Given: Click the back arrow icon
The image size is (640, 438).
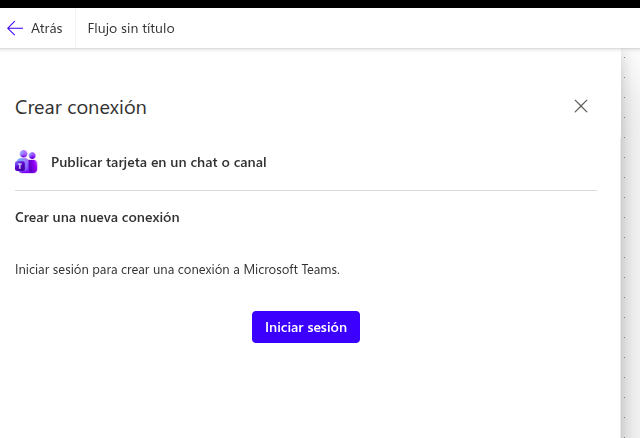Looking at the screenshot, I should coord(15,28).
